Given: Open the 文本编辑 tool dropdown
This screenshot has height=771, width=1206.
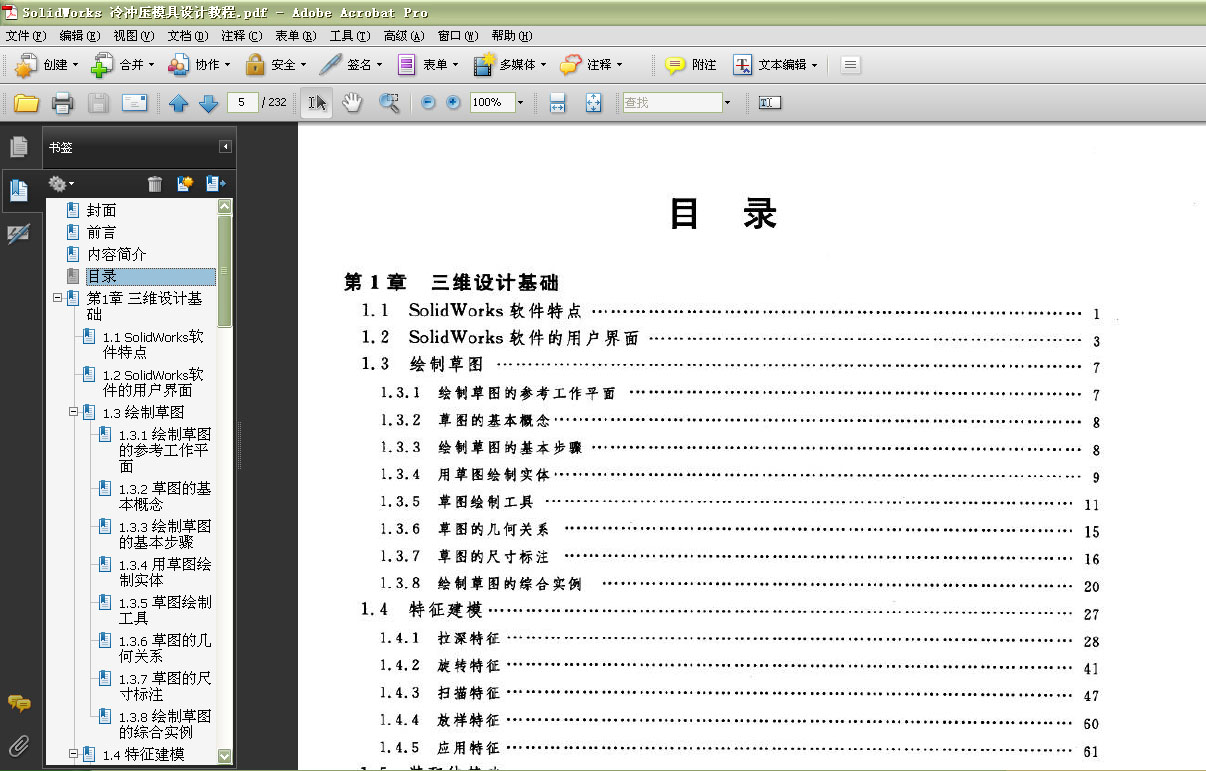Looking at the screenshot, I should click(x=775, y=65).
